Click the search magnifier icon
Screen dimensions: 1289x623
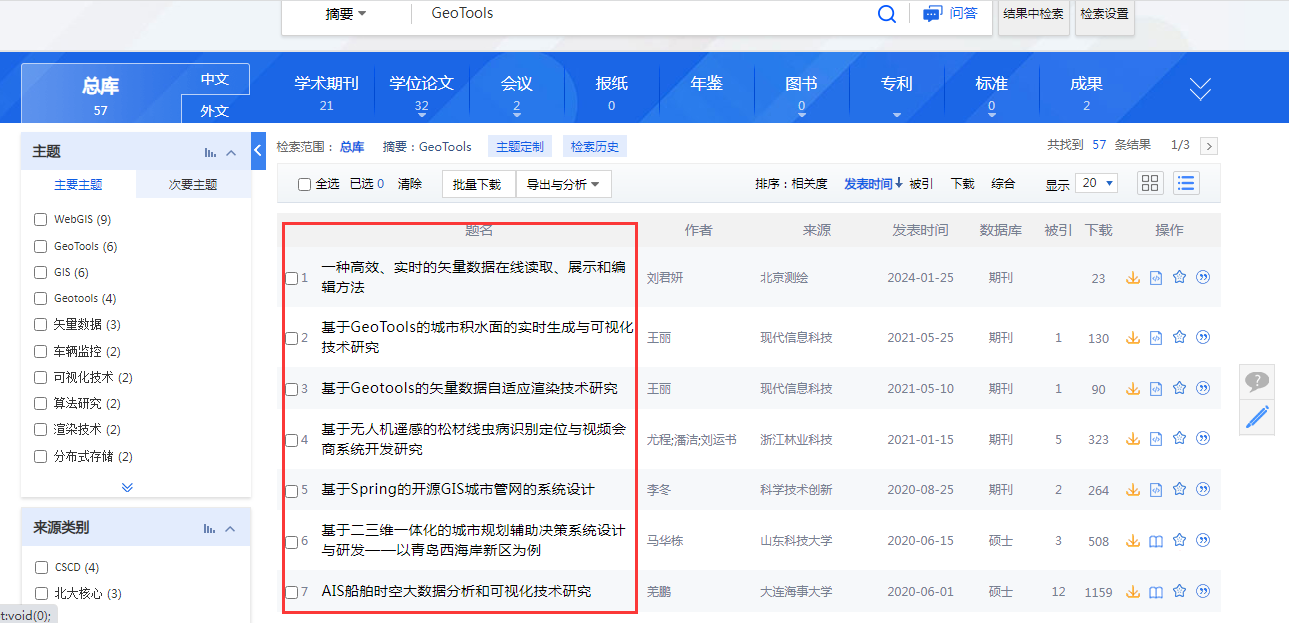(x=886, y=13)
